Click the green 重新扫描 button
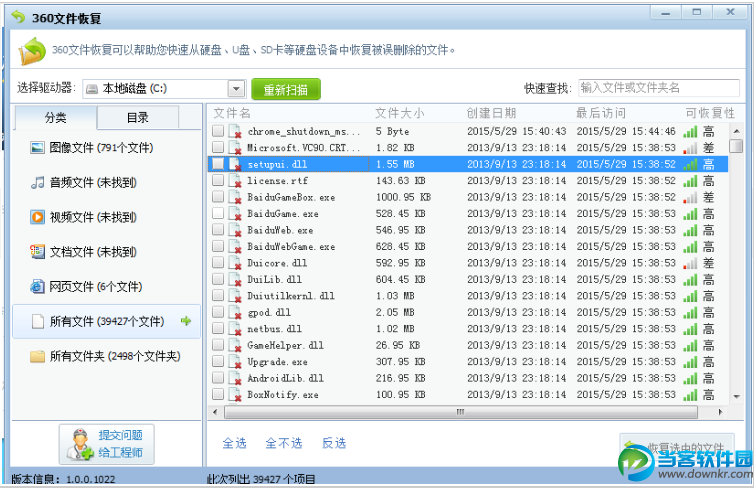This screenshot has width=754, height=488. 286,89
